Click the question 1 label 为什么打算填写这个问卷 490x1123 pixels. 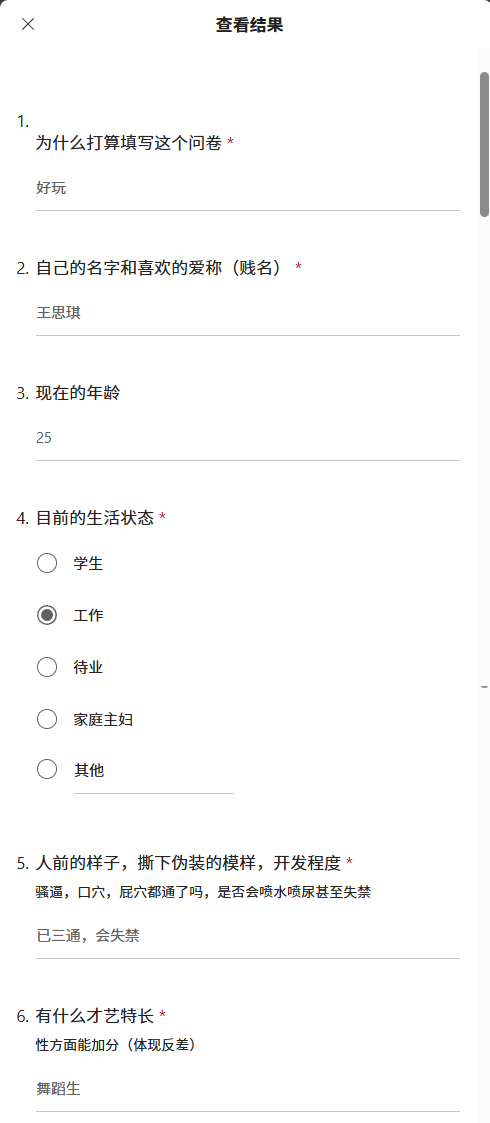coord(129,143)
